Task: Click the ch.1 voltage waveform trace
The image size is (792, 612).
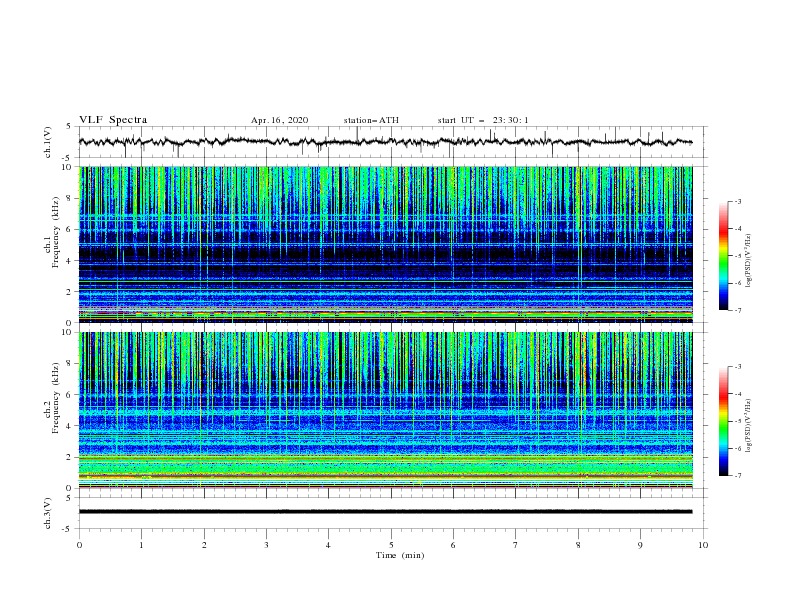Action: pos(385,142)
